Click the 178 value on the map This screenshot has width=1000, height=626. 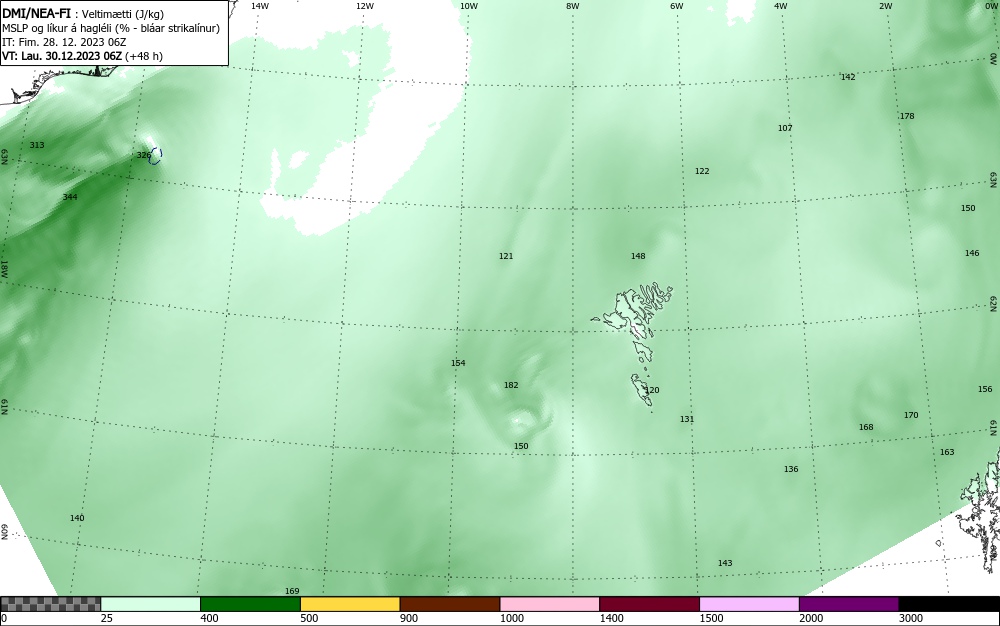click(x=907, y=116)
